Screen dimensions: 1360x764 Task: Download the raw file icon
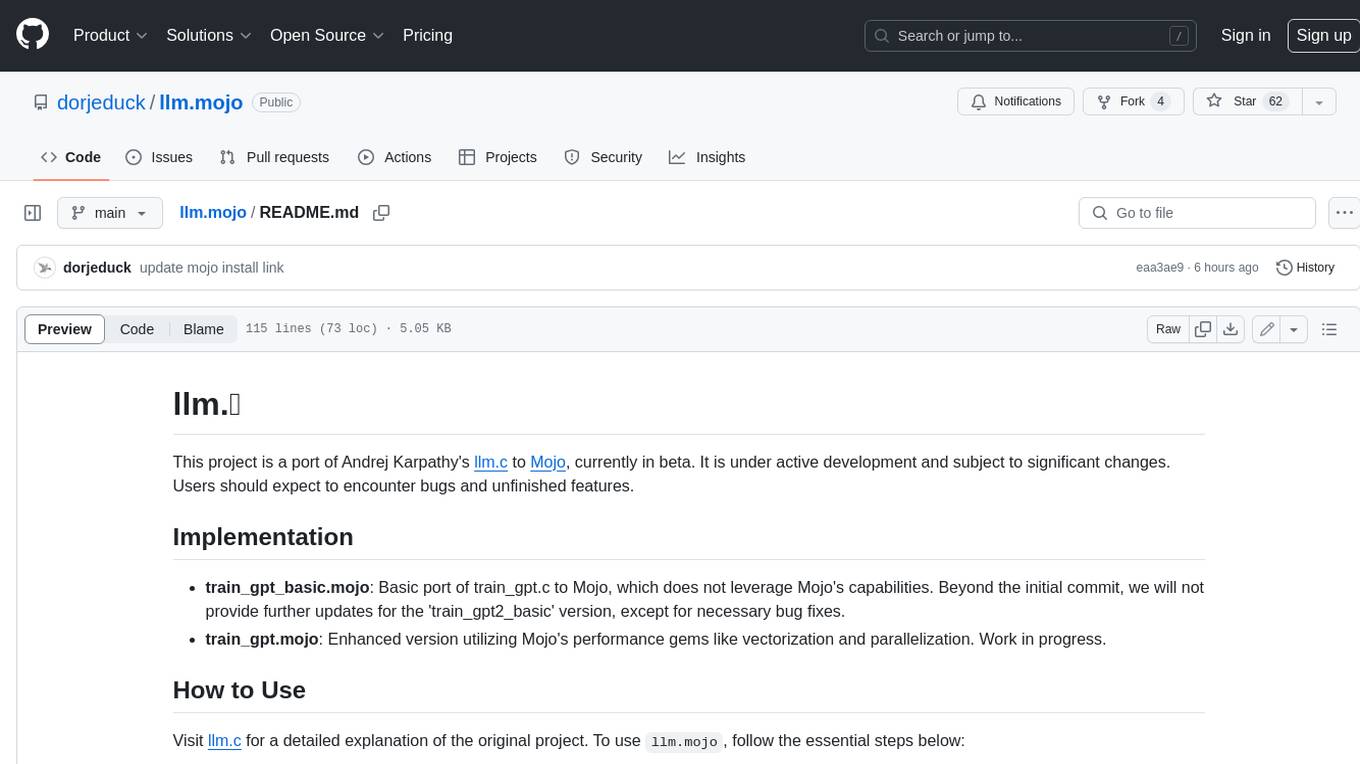(x=1231, y=329)
